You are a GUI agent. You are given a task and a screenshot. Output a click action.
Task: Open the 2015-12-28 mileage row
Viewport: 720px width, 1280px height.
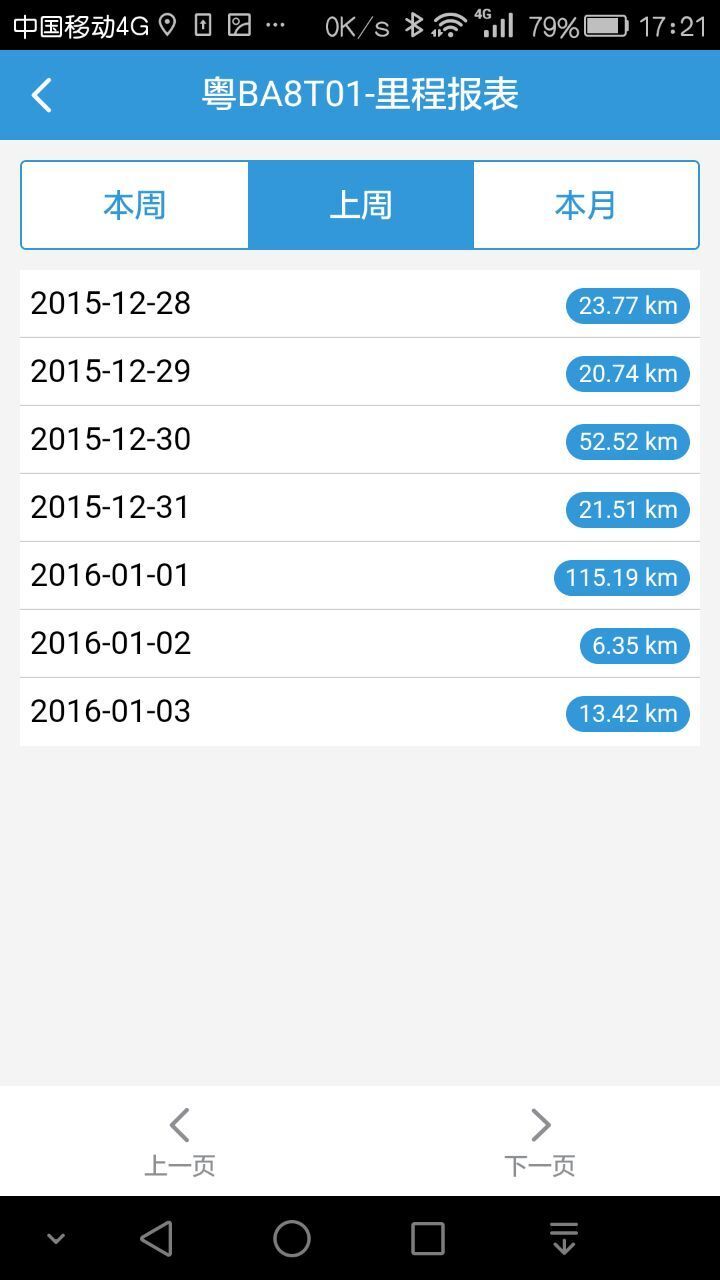tap(300, 304)
